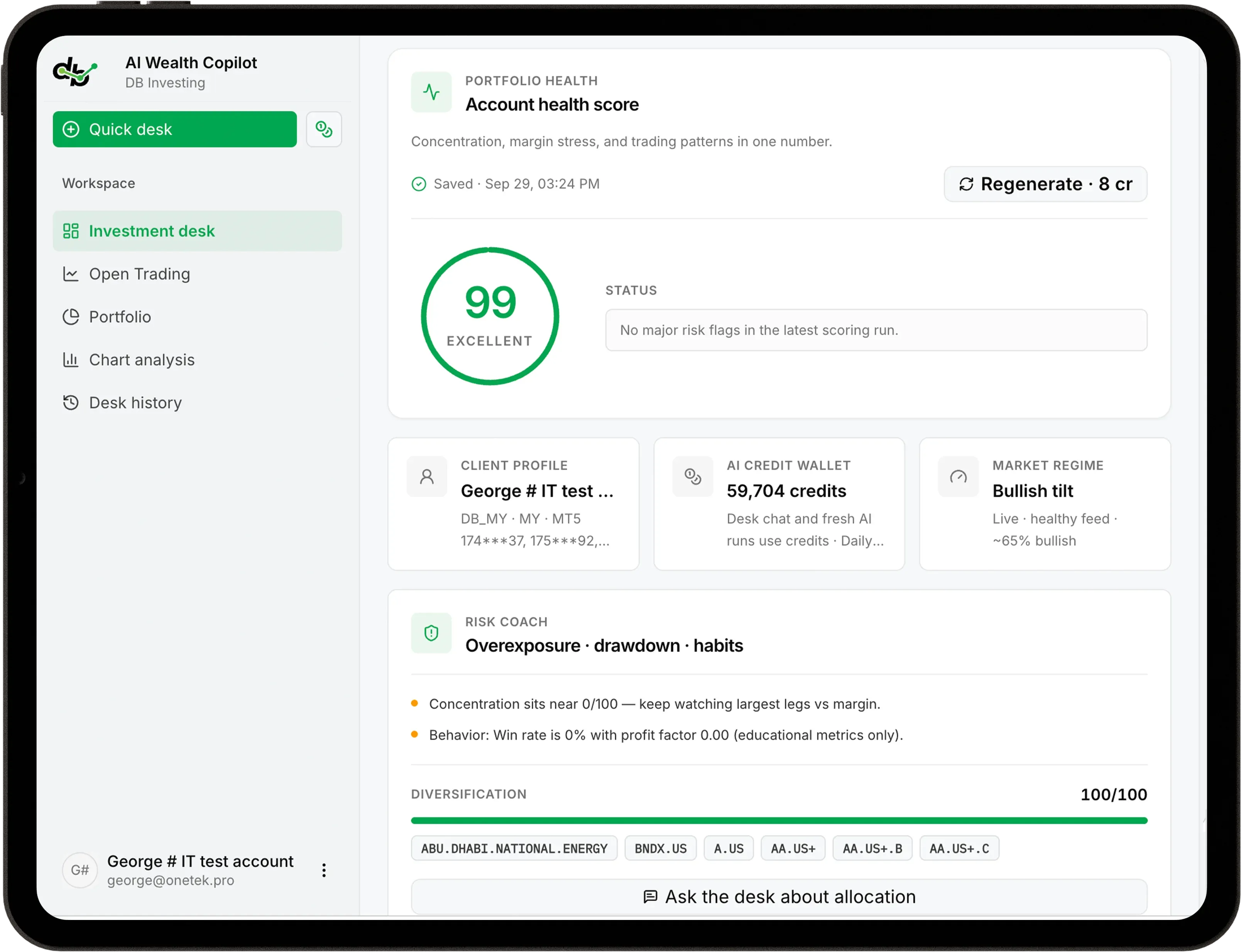
Task: Select the A.US ticker chip
Action: click(729, 849)
